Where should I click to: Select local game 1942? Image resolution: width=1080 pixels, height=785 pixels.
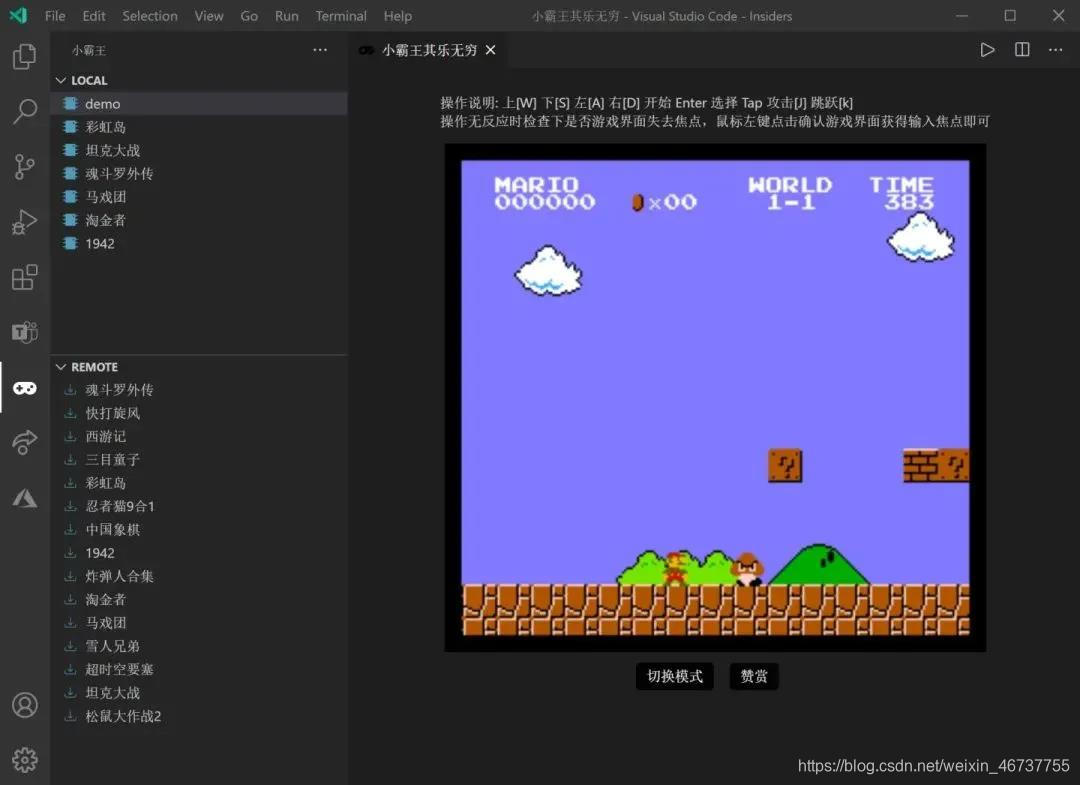199,244
